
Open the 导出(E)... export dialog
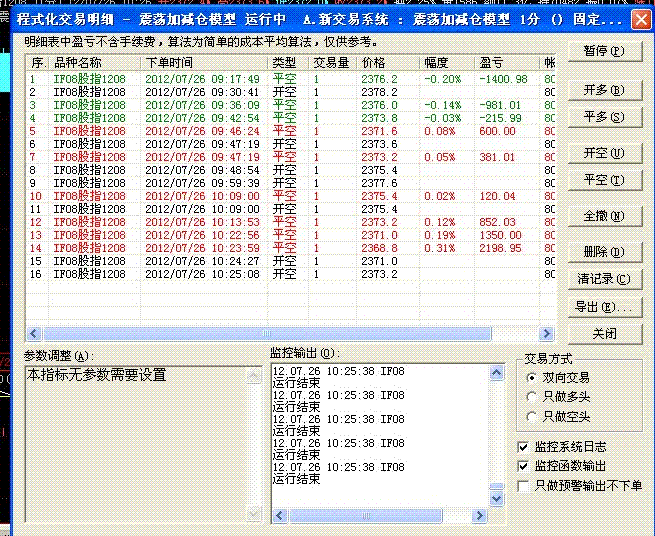pyautogui.click(x=604, y=307)
